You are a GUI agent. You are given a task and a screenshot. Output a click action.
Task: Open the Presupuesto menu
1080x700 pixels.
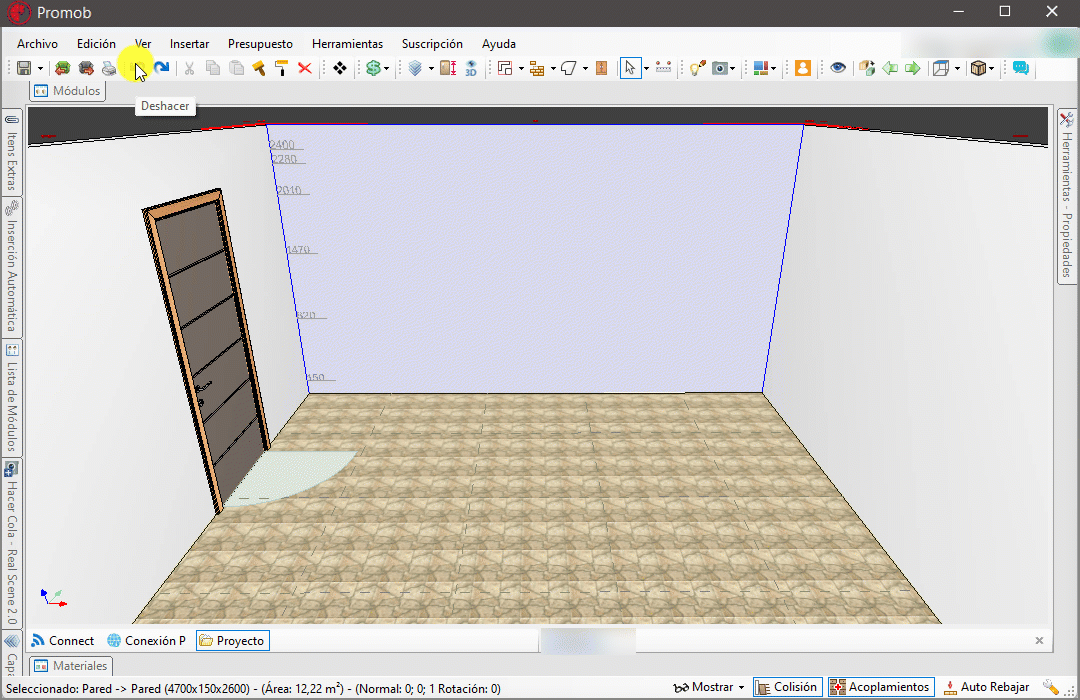(x=260, y=43)
